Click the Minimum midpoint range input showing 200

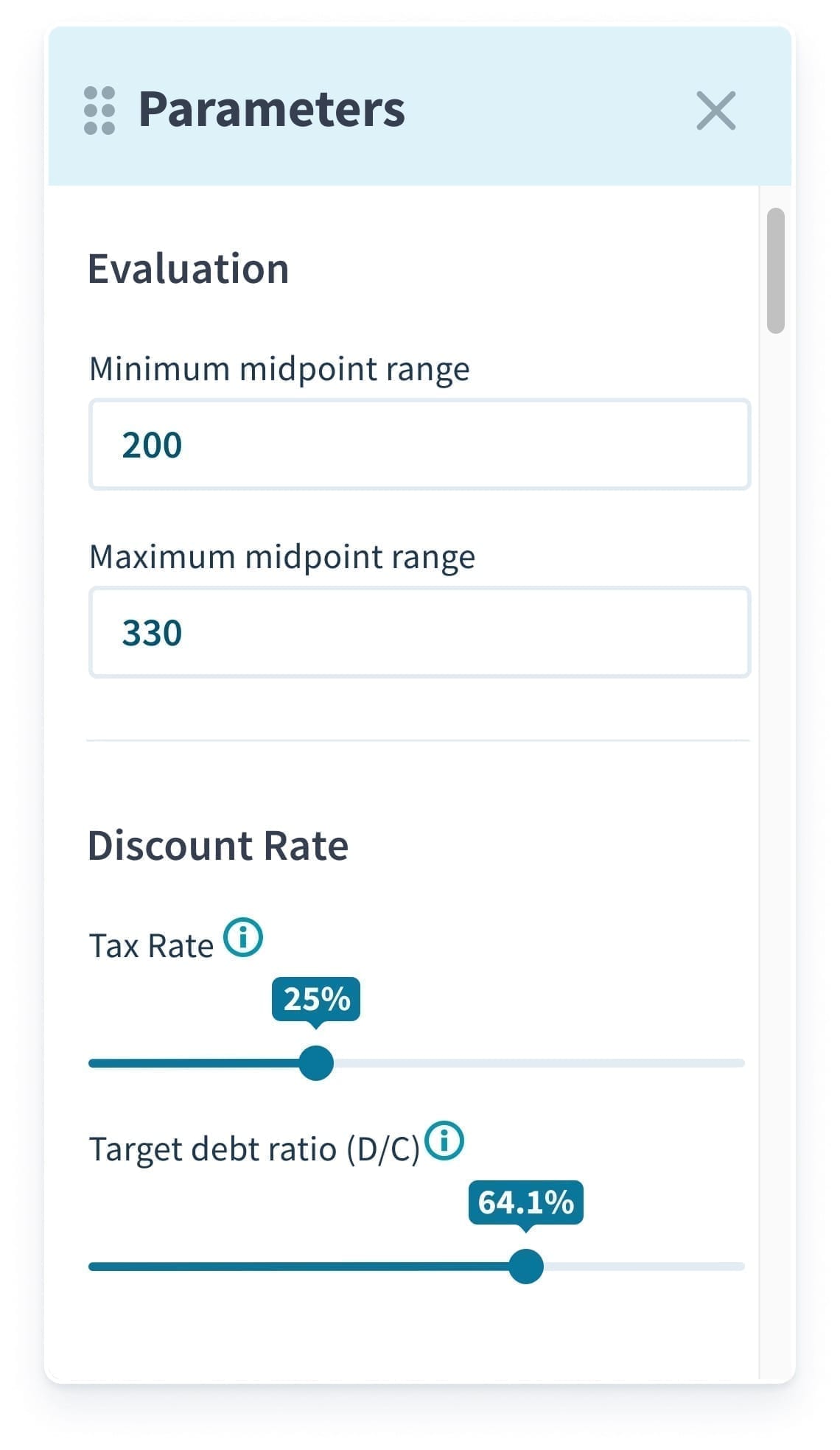[x=419, y=444]
